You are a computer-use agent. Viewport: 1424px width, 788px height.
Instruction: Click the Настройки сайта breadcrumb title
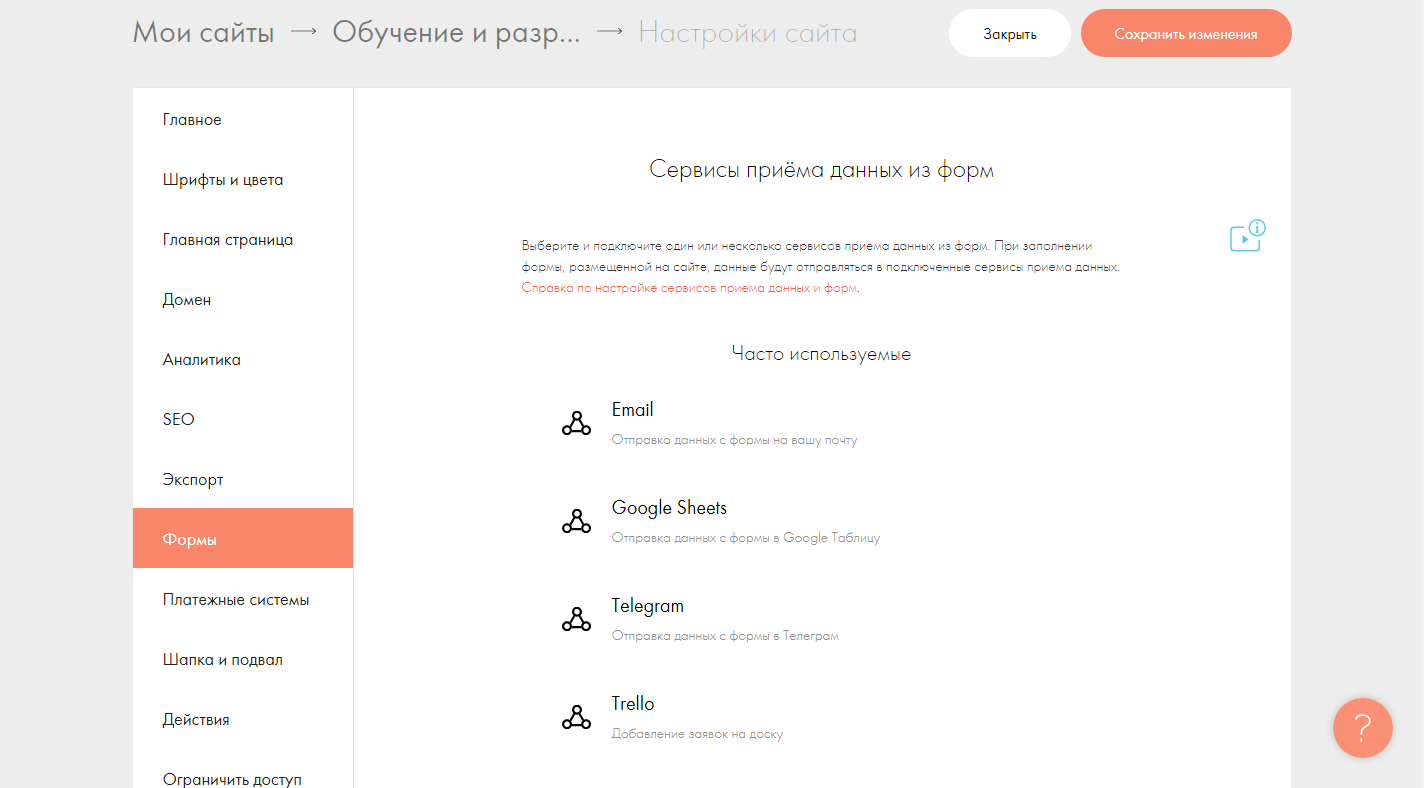tap(748, 33)
